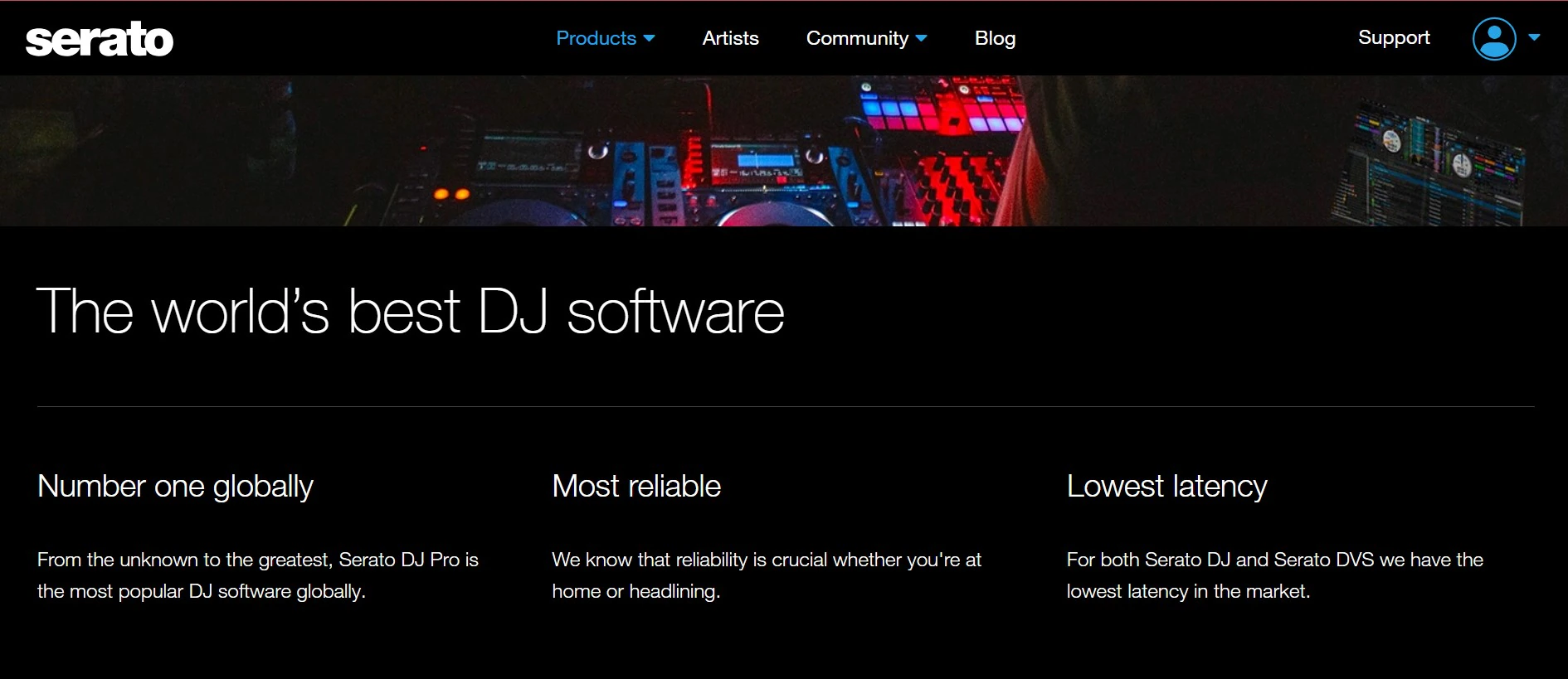Open the user account avatar icon
The image size is (1568, 679).
1494,38
